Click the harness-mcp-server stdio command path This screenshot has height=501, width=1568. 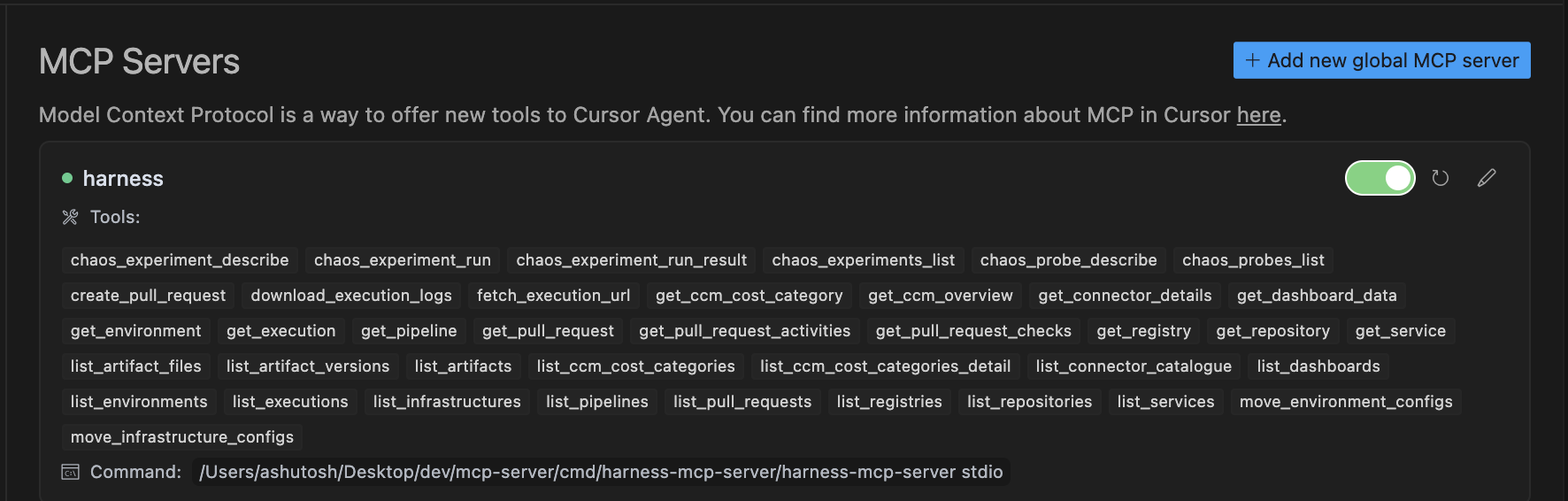601,472
